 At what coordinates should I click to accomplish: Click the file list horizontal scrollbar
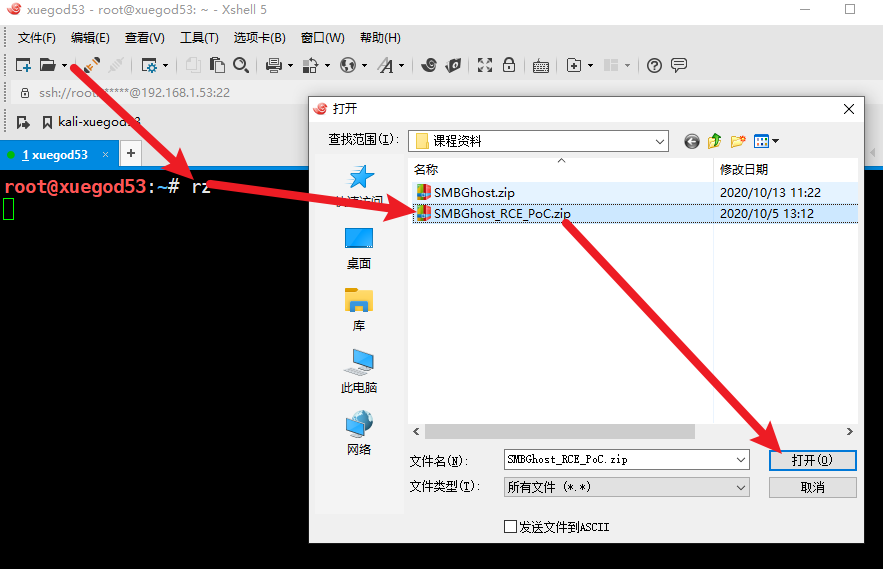pyautogui.click(x=560, y=432)
